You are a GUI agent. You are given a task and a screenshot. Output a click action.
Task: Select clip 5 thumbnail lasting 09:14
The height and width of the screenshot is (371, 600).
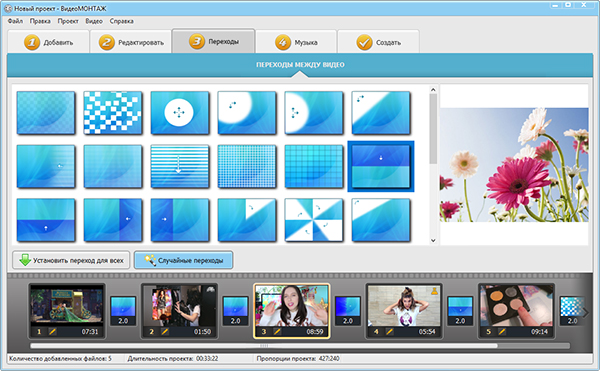[517, 311]
